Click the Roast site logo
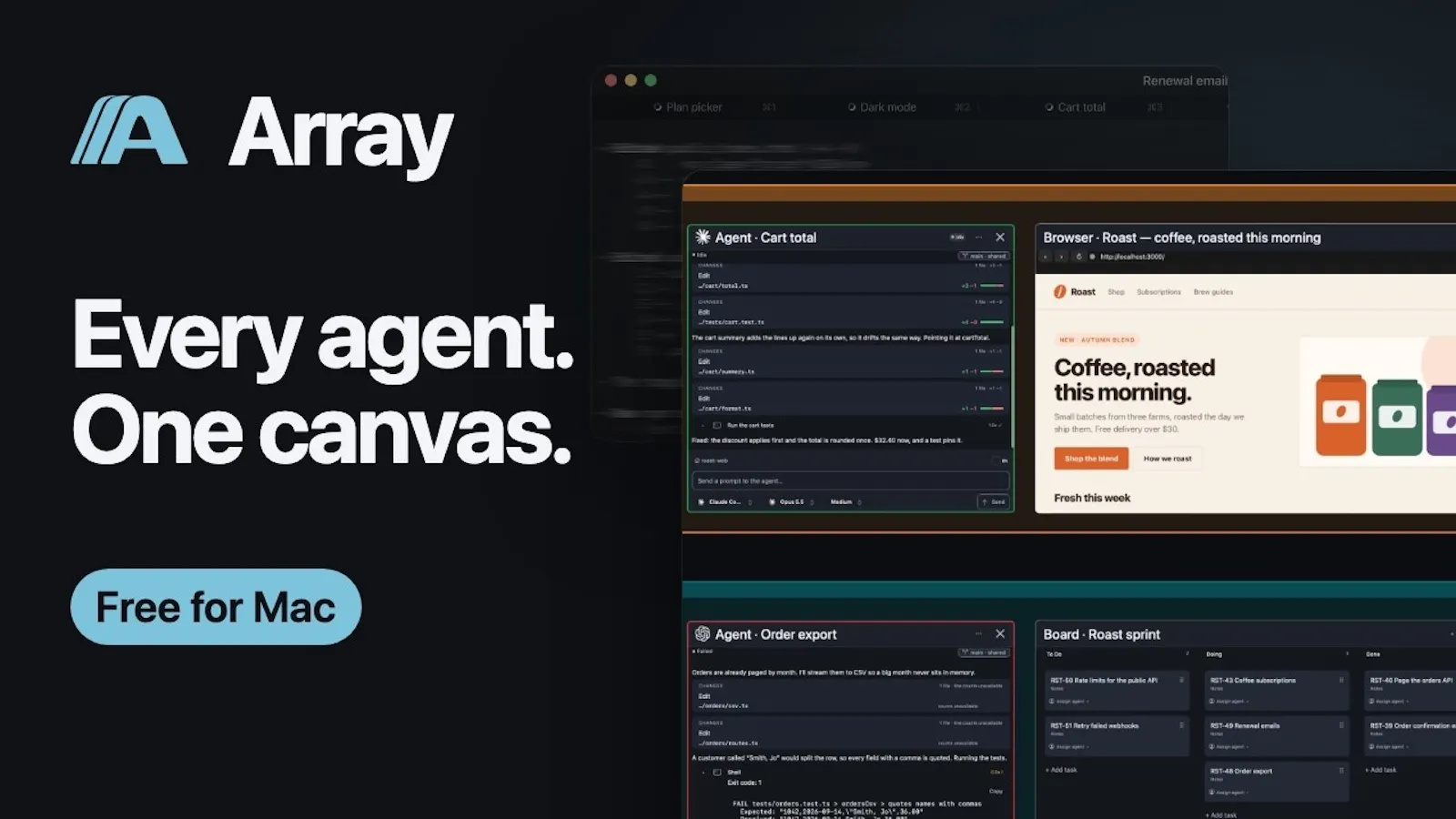1456x819 pixels. (x=1075, y=292)
